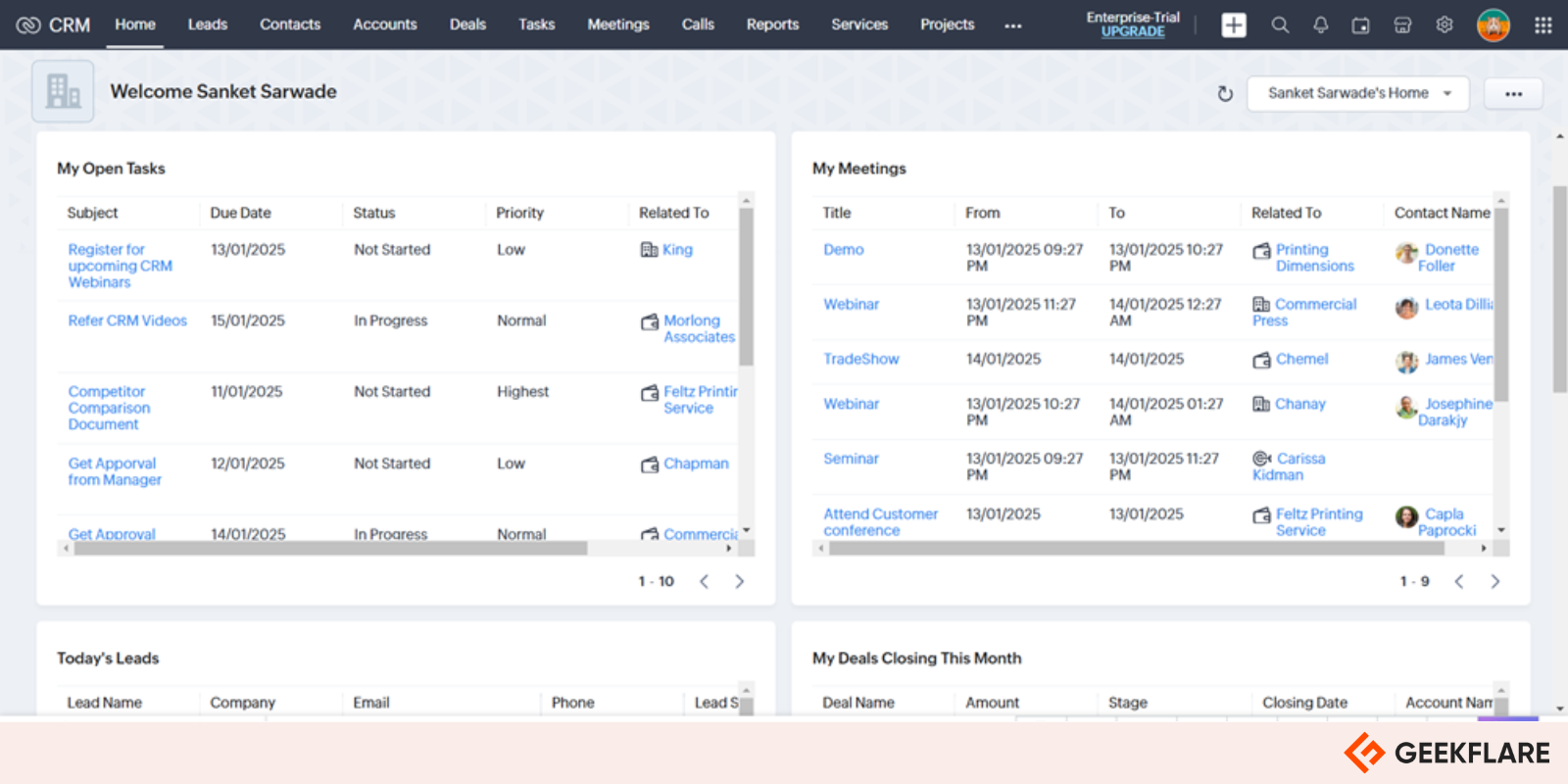Image resolution: width=1568 pixels, height=784 pixels.
Task: Open the Tasks module tab
Action: tap(537, 24)
